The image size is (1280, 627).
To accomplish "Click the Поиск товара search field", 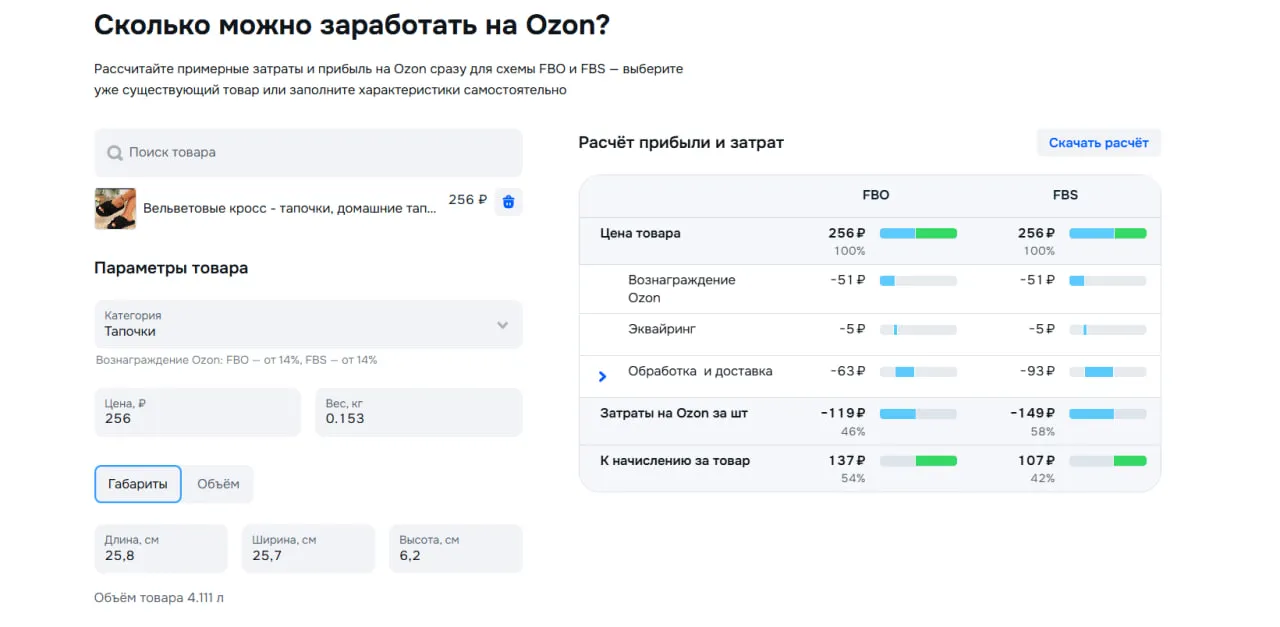I will tap(320, 153).
